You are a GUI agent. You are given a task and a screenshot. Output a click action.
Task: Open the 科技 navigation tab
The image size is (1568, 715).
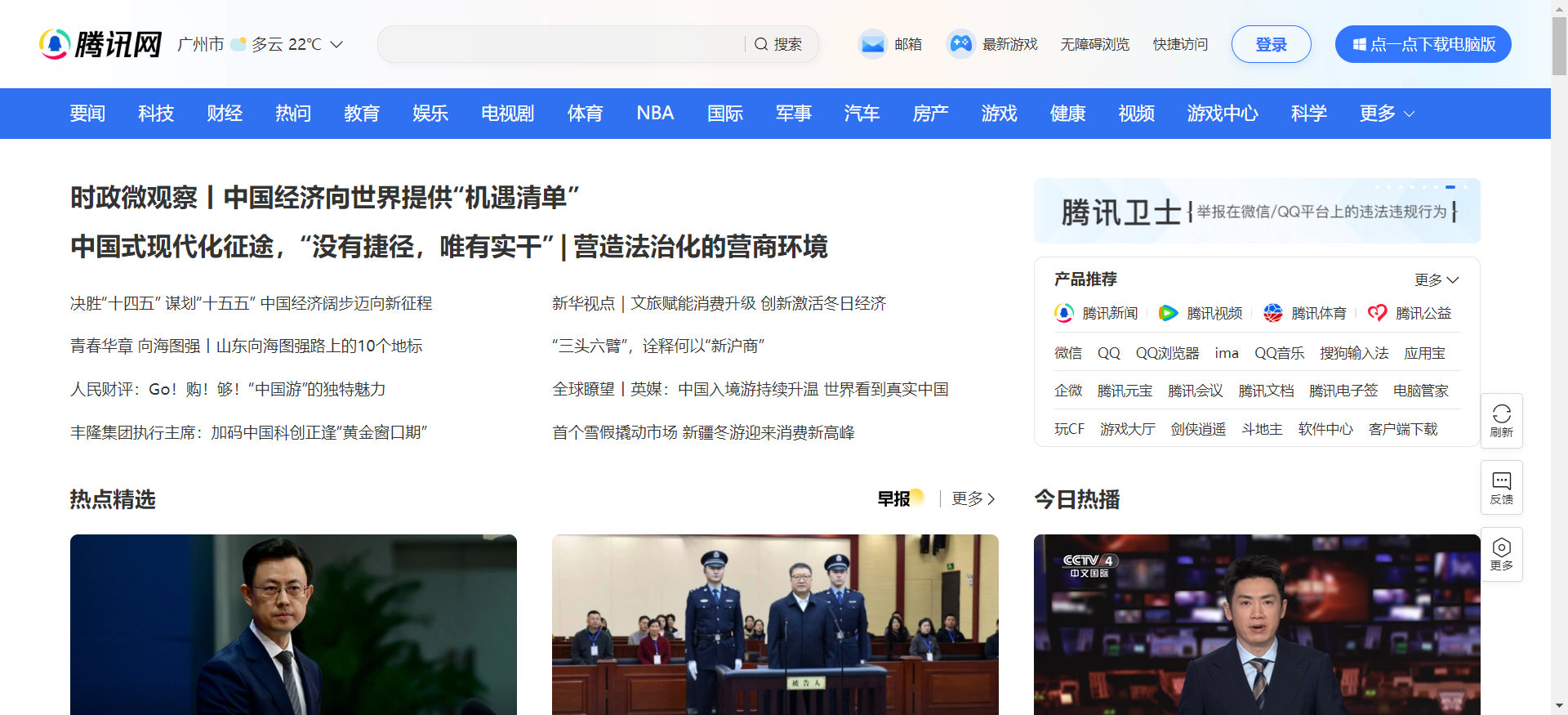click(x=156, y=114)
